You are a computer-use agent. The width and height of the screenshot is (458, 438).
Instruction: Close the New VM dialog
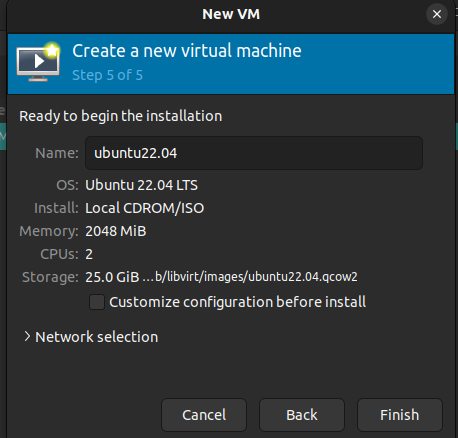437,14
